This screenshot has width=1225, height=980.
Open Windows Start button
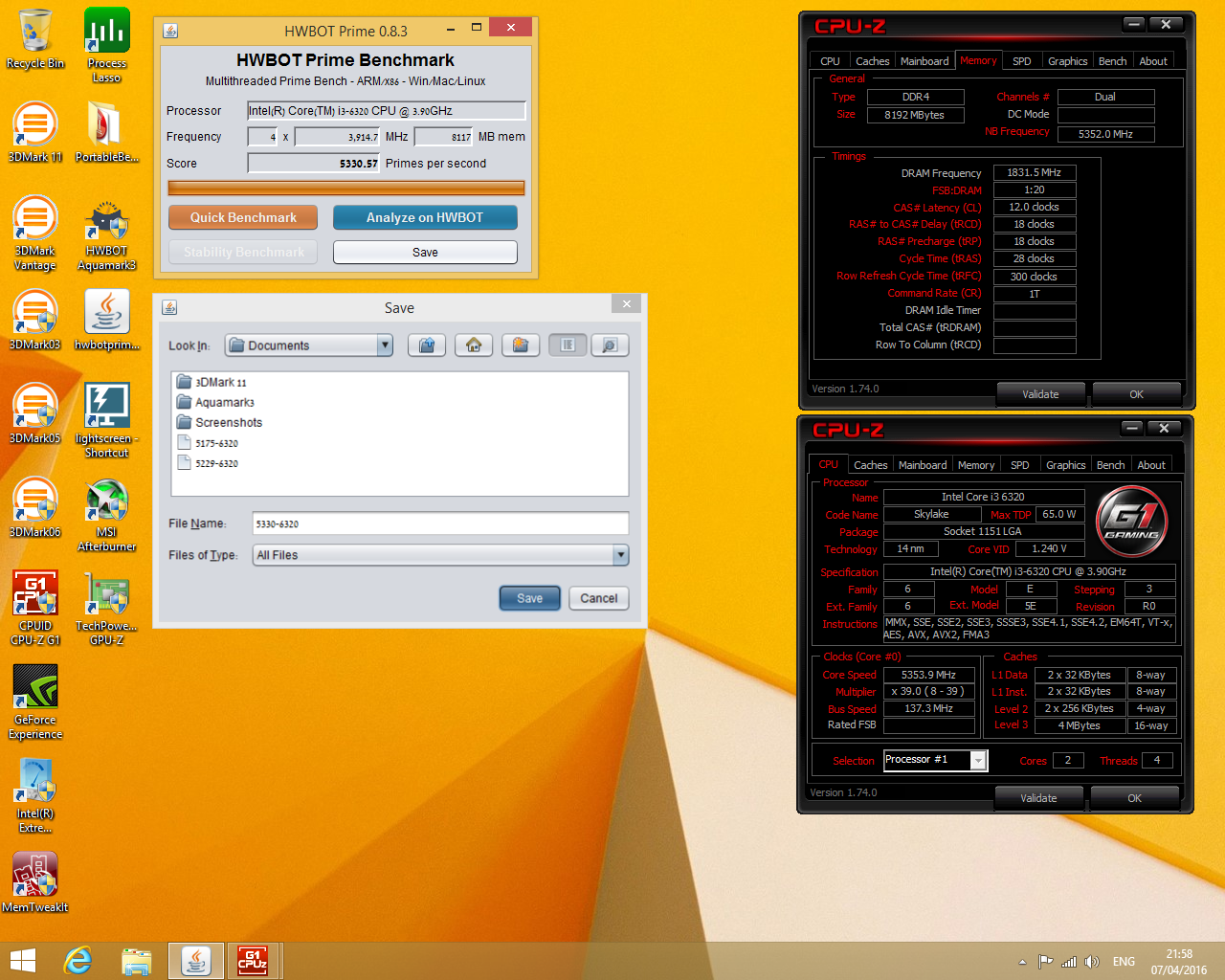(23, 961)
